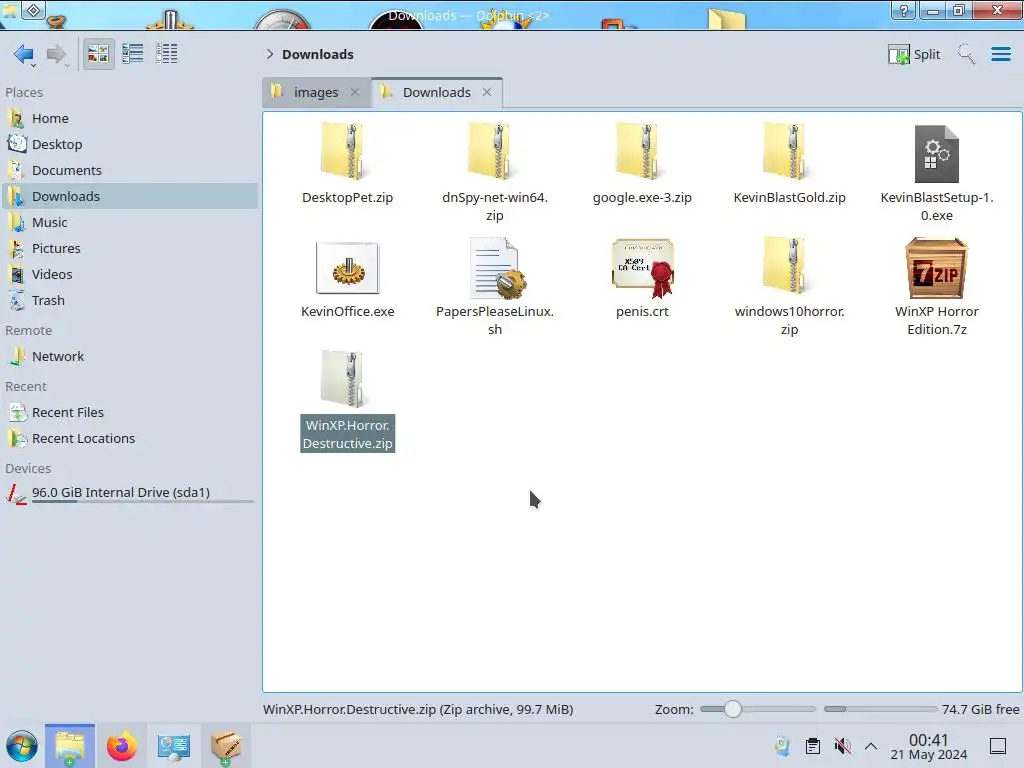The height and width of the screenshot is (768, 1024).
Task: Unmute the audio tray icon
Action: [x=842, y=746]
